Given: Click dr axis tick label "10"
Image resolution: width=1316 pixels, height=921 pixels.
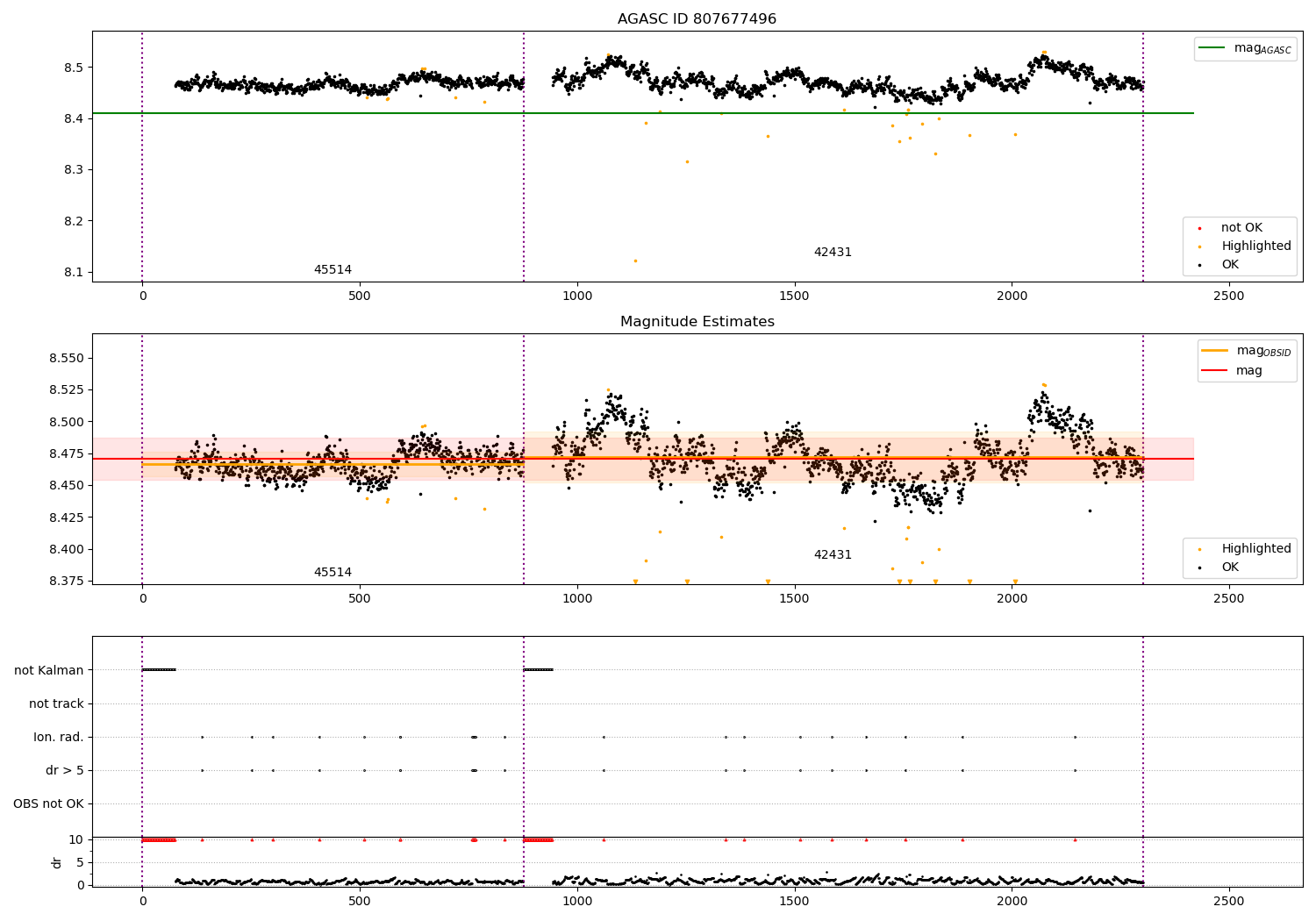Looking at the screenshot, I should tap(76, 840).
